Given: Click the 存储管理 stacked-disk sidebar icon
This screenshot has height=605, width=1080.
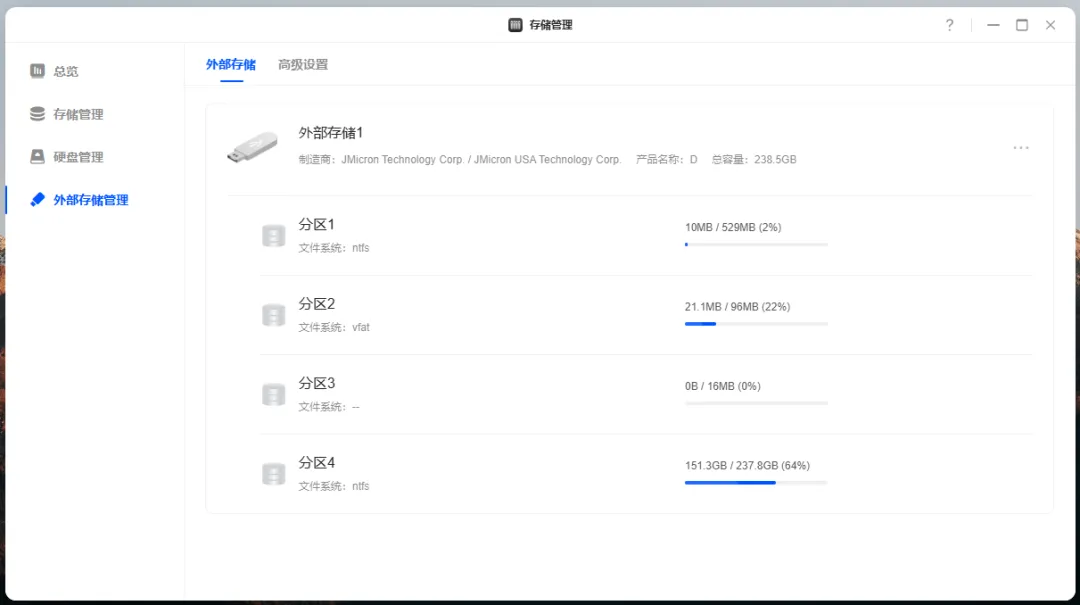Looking at the screenshot, I should 37,114.
